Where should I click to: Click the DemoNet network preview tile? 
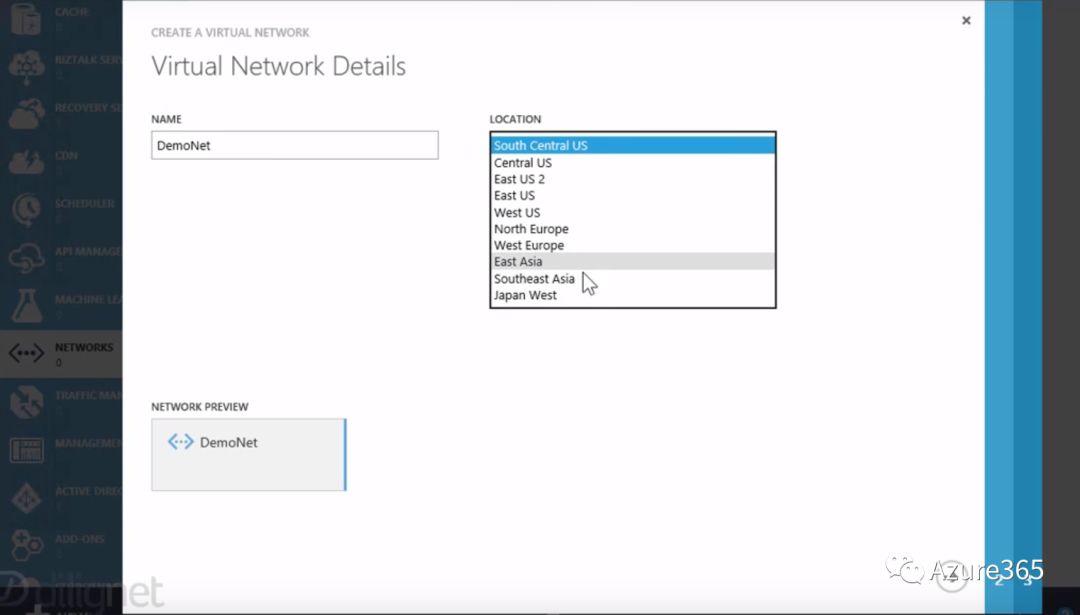point(248,455)
